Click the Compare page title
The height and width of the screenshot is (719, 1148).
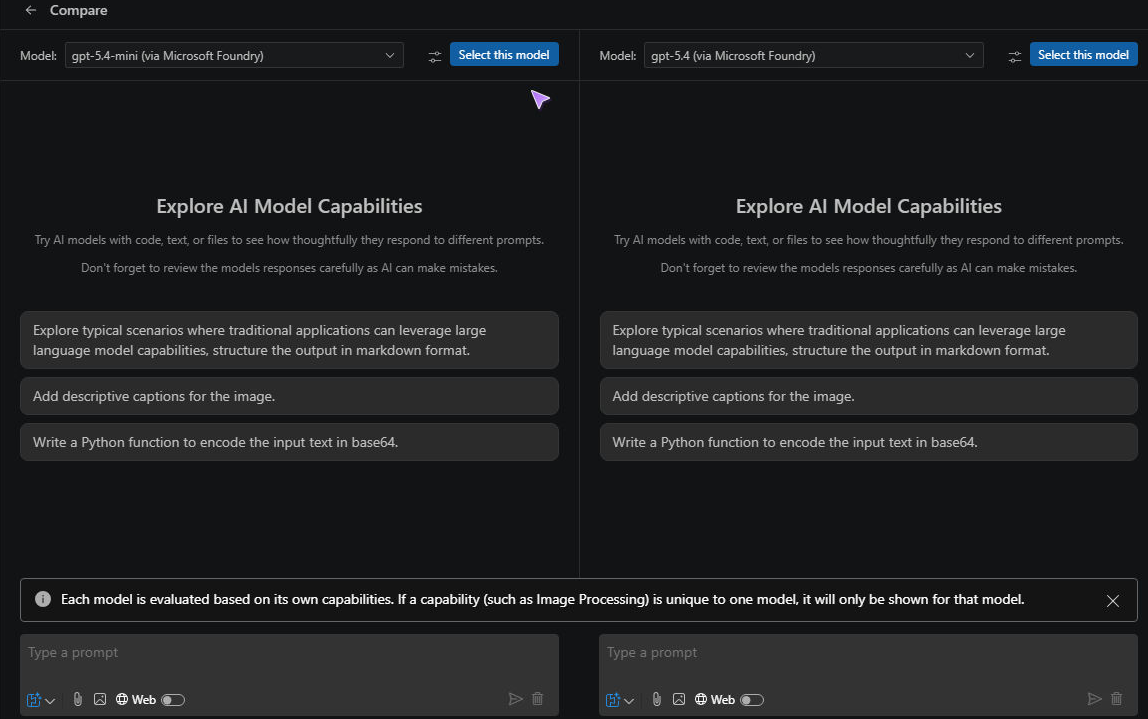(x=78, y=10)
